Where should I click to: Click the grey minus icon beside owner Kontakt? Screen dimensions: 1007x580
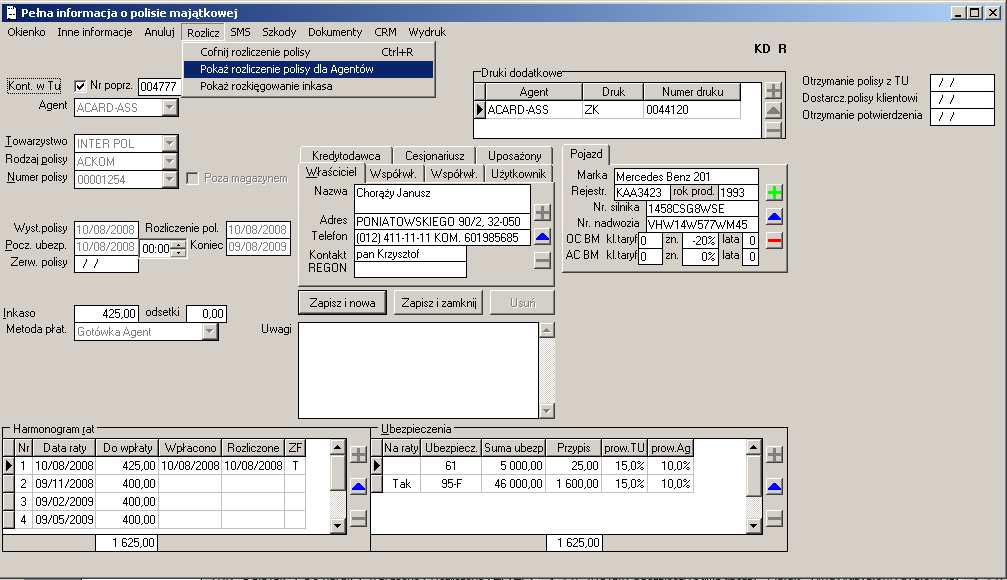coord(543,261)
